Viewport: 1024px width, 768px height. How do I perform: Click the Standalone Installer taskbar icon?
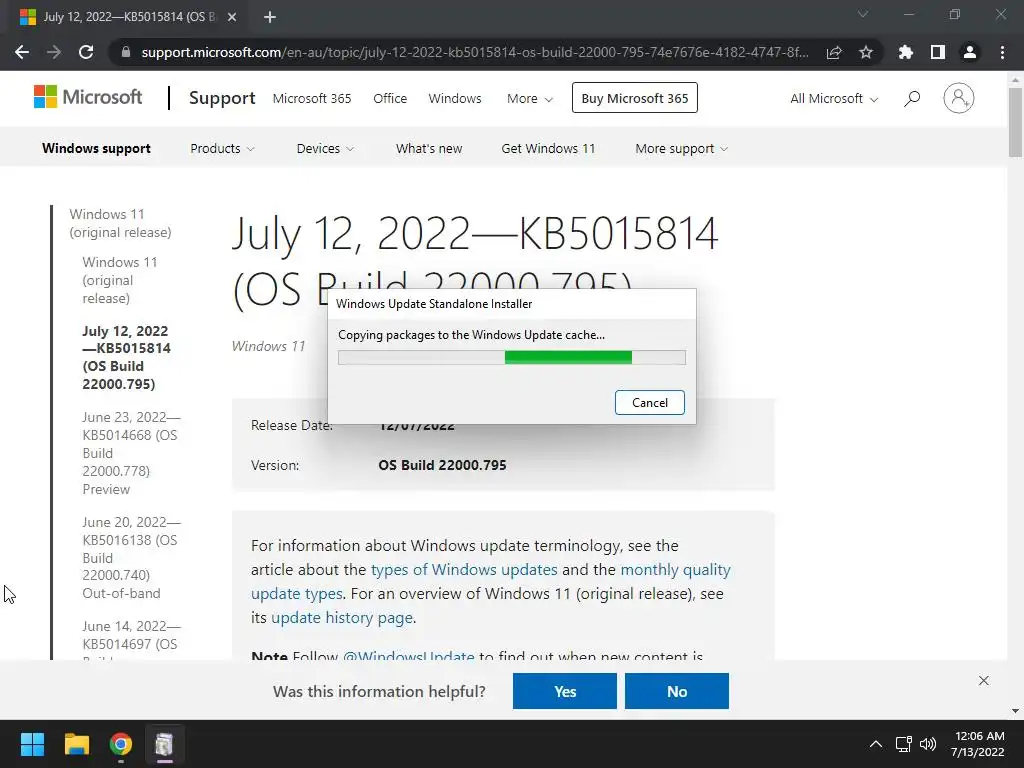point(165,744)
